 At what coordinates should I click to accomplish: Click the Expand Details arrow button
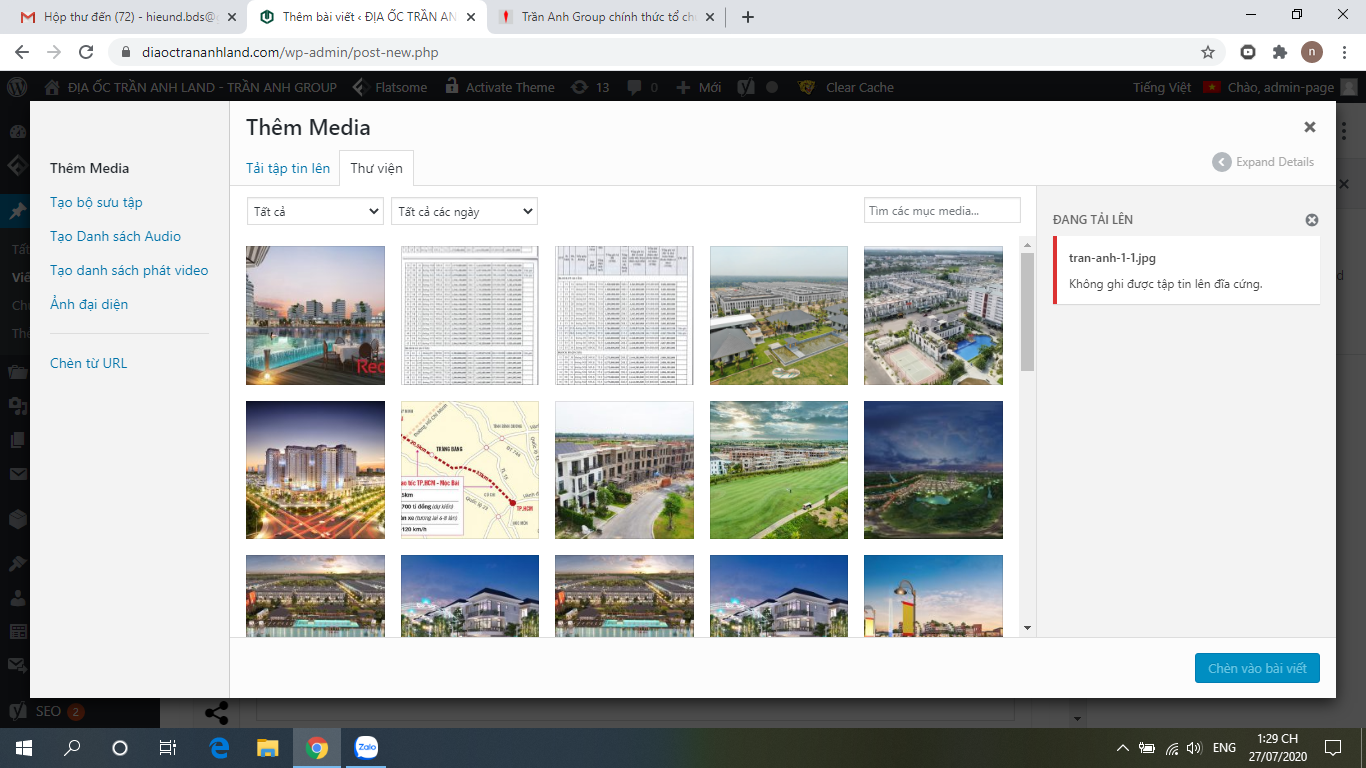click(1221, 162)
